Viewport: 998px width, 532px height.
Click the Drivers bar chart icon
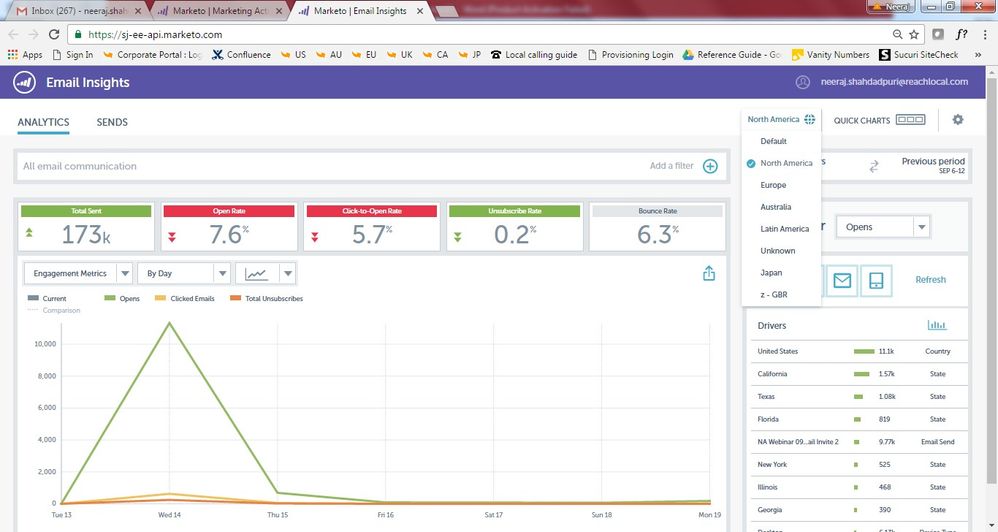[x=937, y=325]
